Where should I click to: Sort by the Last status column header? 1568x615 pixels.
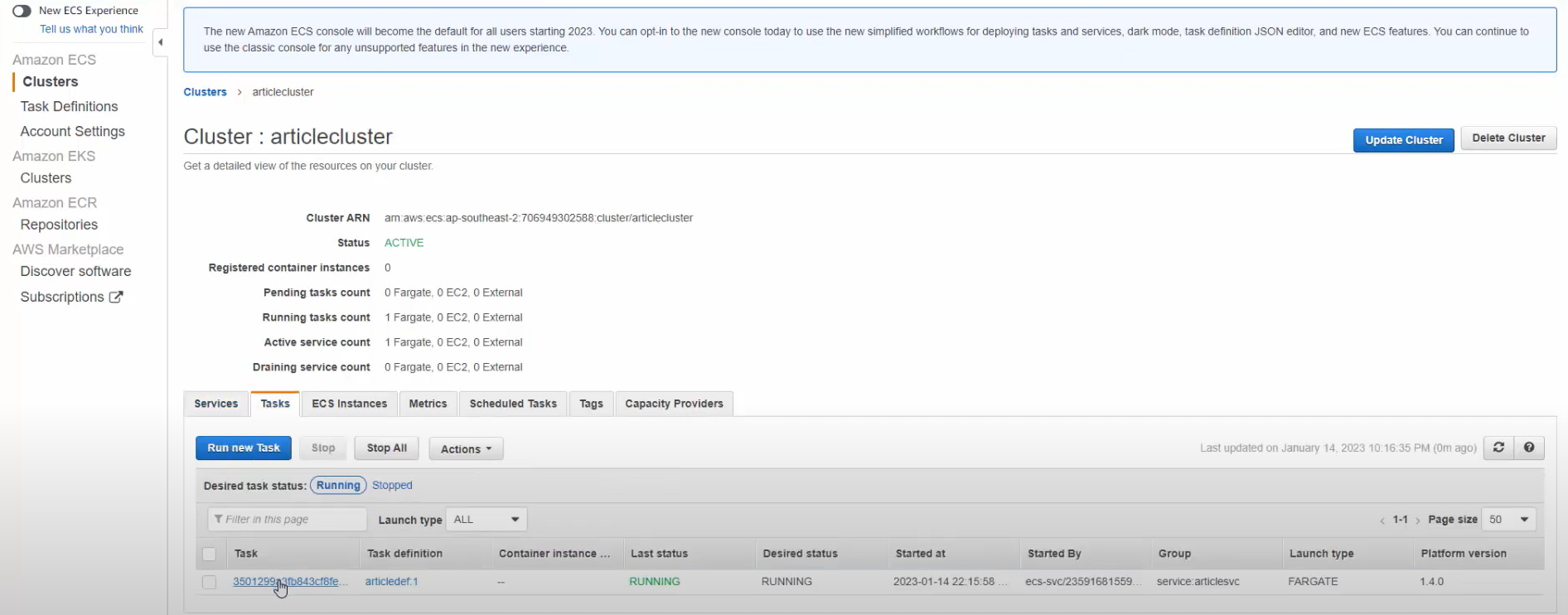pyautogui.click(x=659, y=554)
